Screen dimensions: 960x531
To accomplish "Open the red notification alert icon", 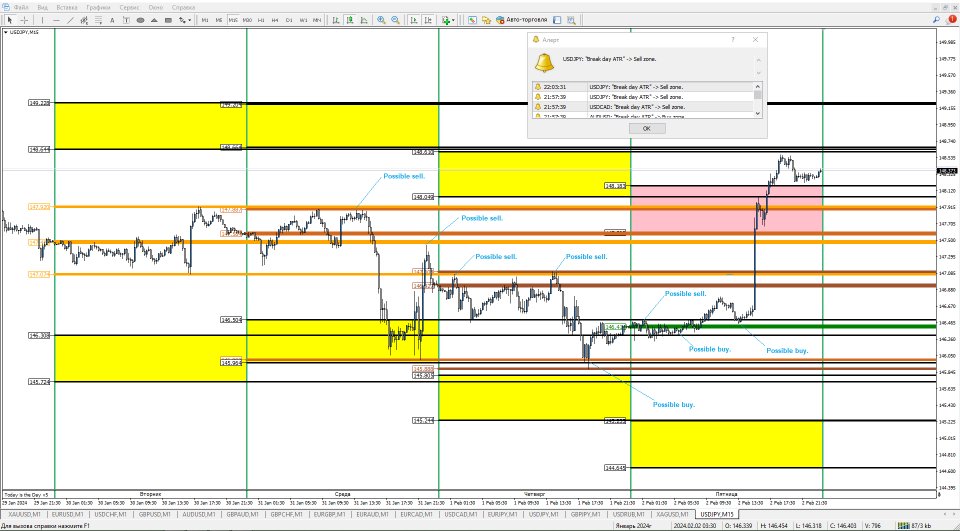I will tap(953, 20).
